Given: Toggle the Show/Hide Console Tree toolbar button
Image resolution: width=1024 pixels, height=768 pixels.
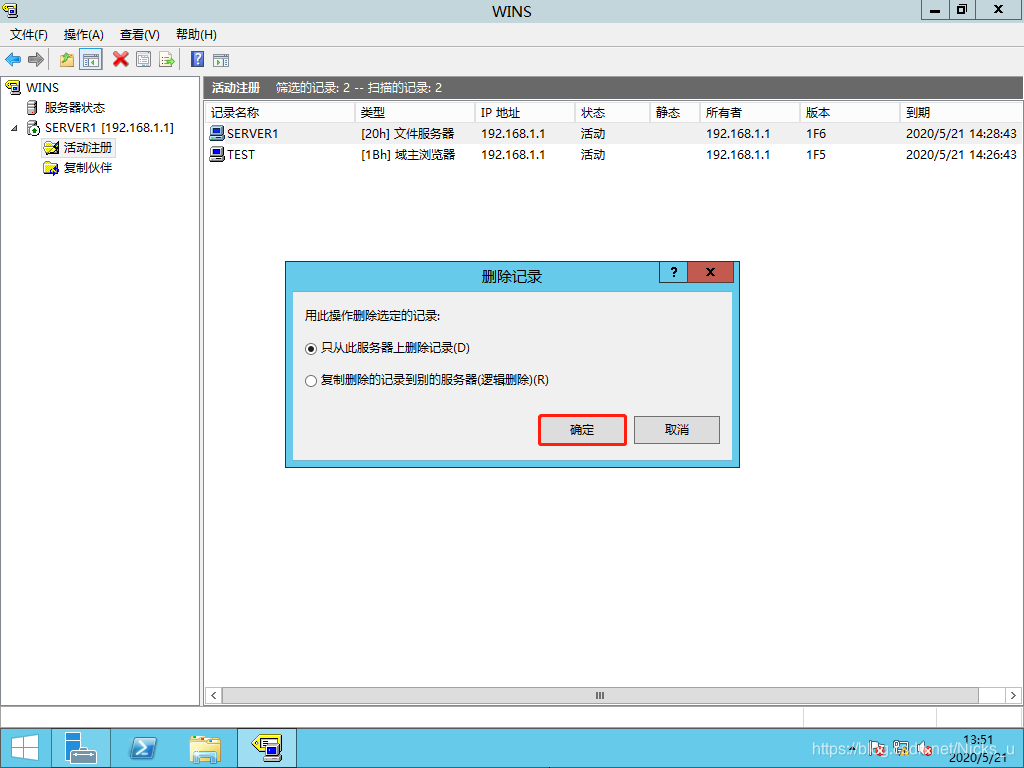Looking at the screenshot, I should coord(91,60).
